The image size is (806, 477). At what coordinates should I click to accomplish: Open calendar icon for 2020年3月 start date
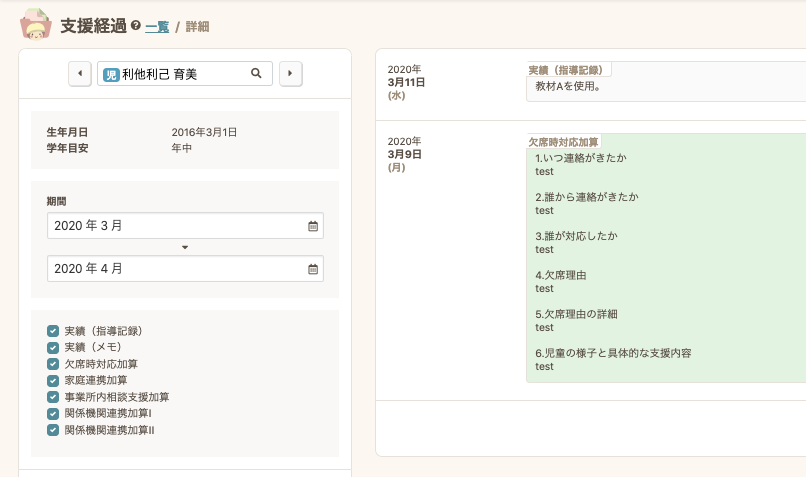(313, 226)
